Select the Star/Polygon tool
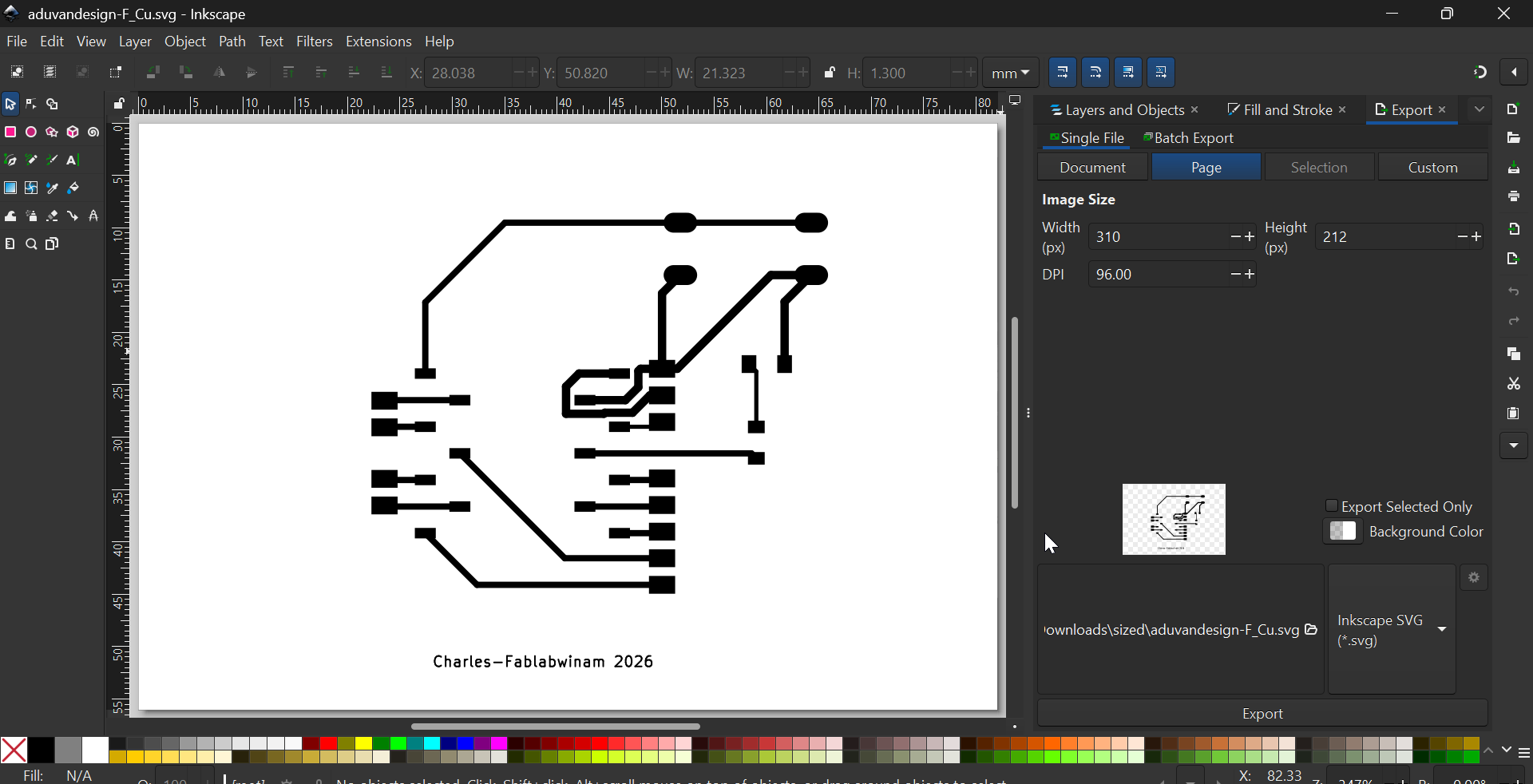 (x=52, y=133)
